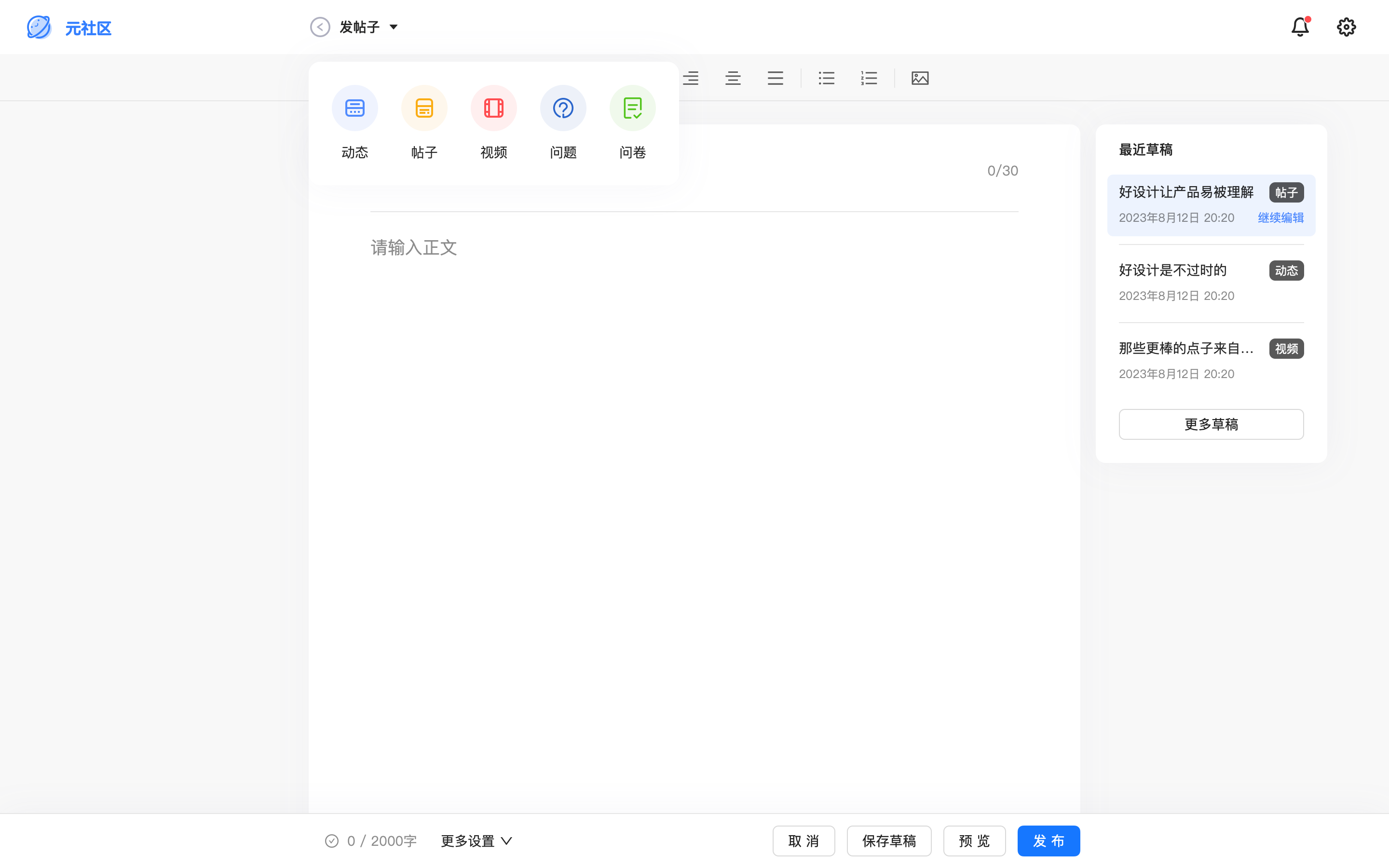The height and width of the screenshot is (868, 1389).
Task: Open the 好设计是不过时的 draft
Action: (x=1172, y=271)
